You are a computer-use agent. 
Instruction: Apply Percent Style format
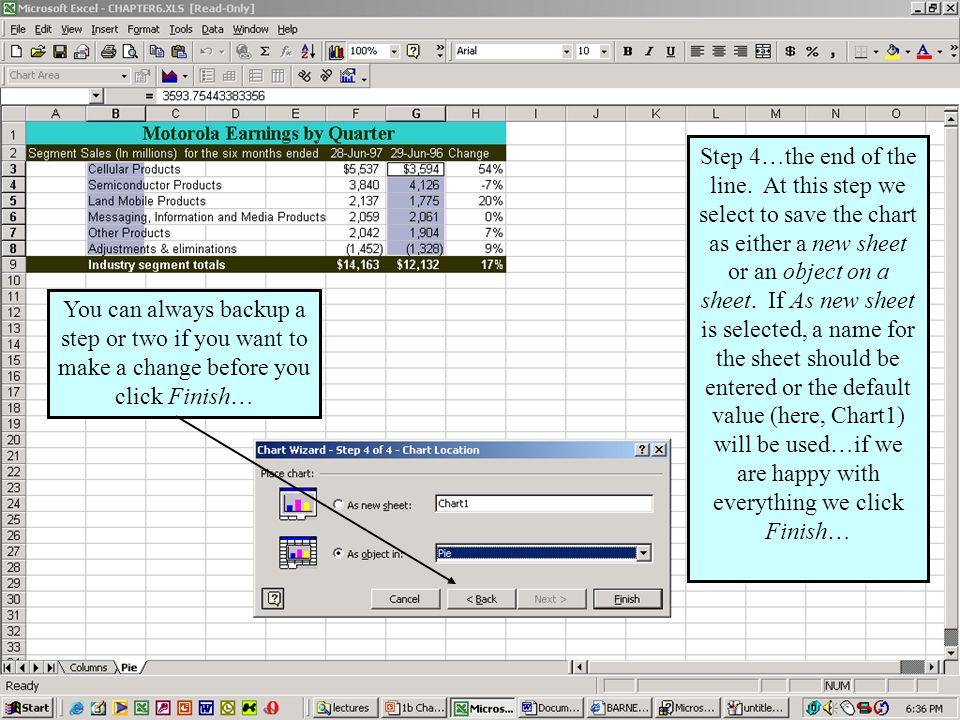[x=812, y=51]
